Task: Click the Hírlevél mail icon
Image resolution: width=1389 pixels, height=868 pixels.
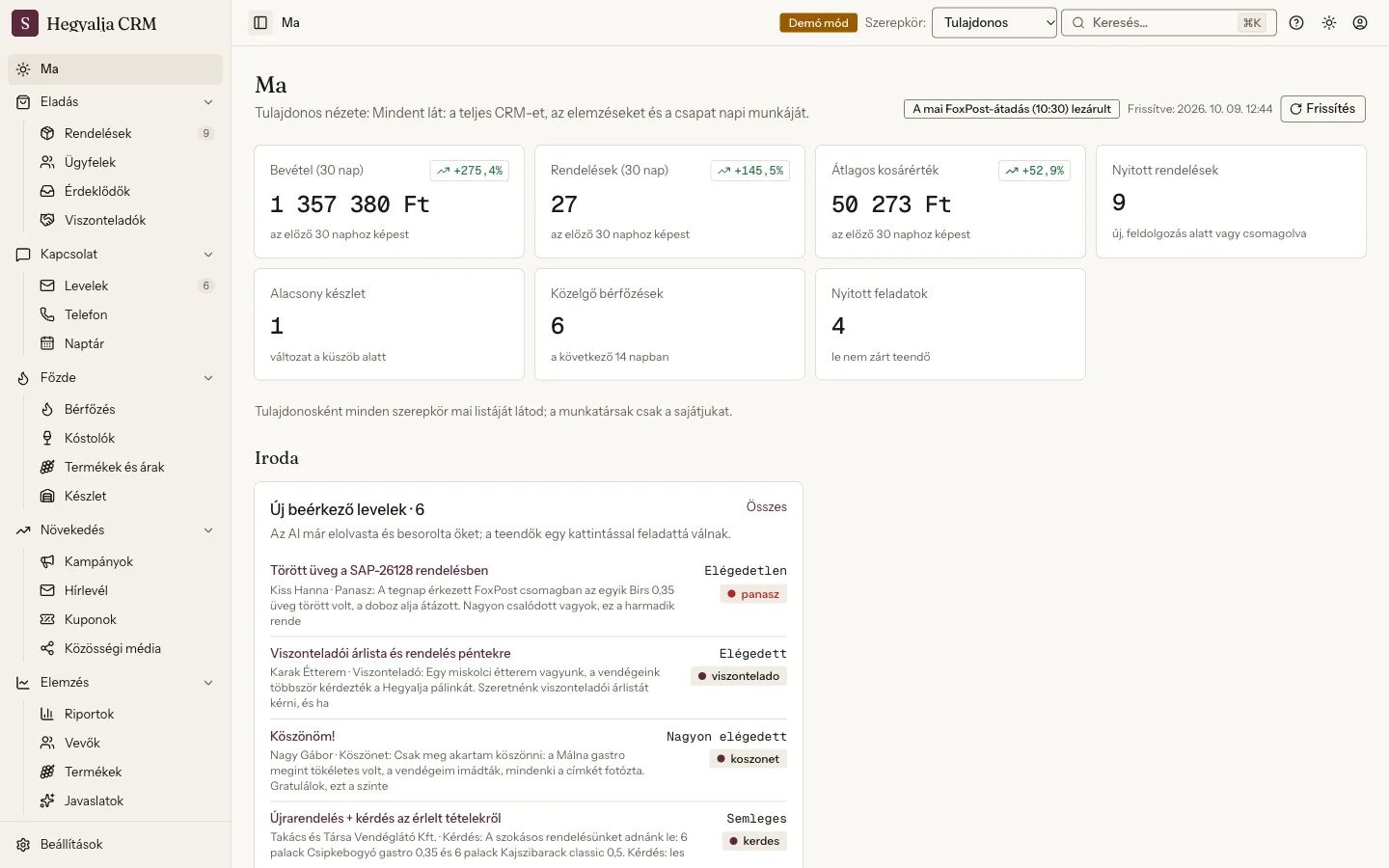Action: (47, 590)
